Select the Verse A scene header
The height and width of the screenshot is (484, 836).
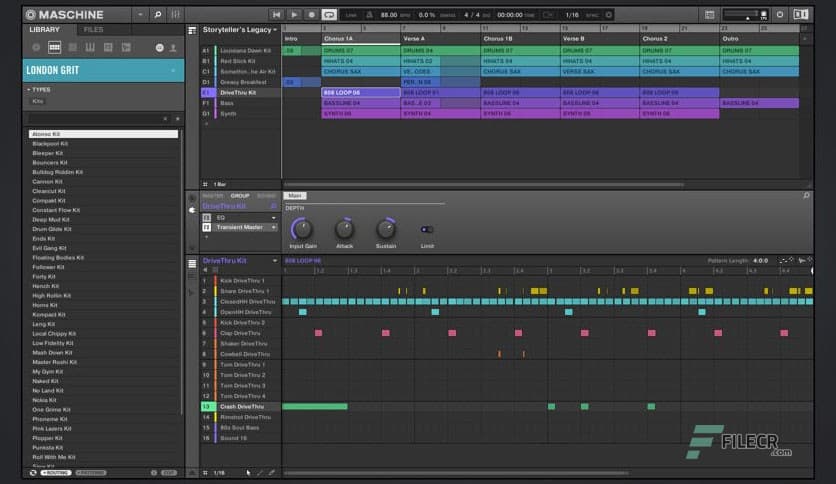tap(440, 38)
